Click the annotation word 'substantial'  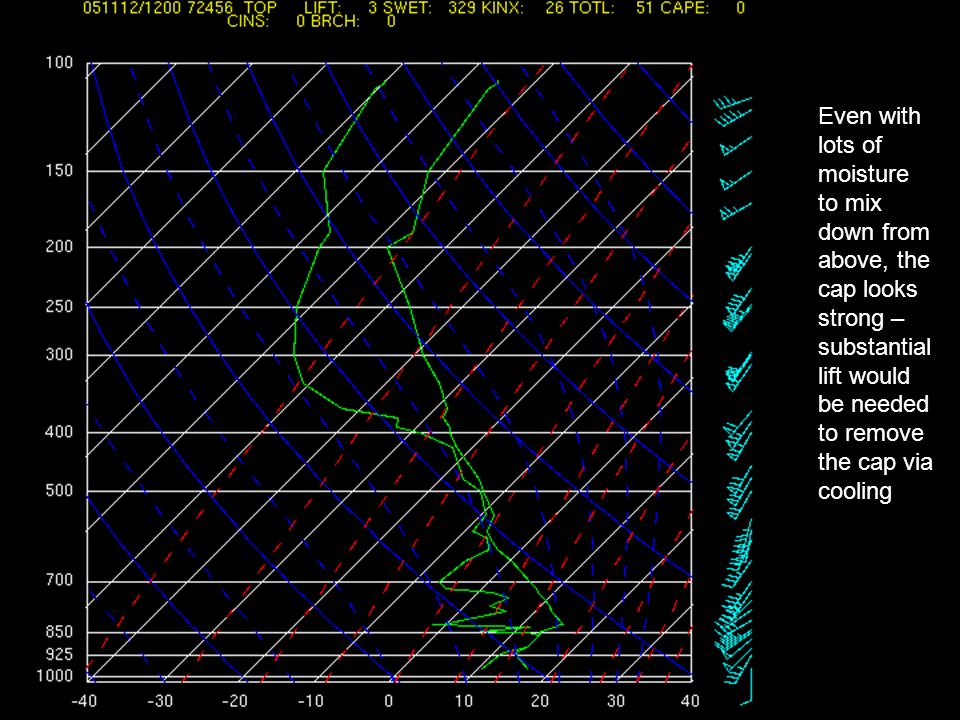[x=874, y=347]
